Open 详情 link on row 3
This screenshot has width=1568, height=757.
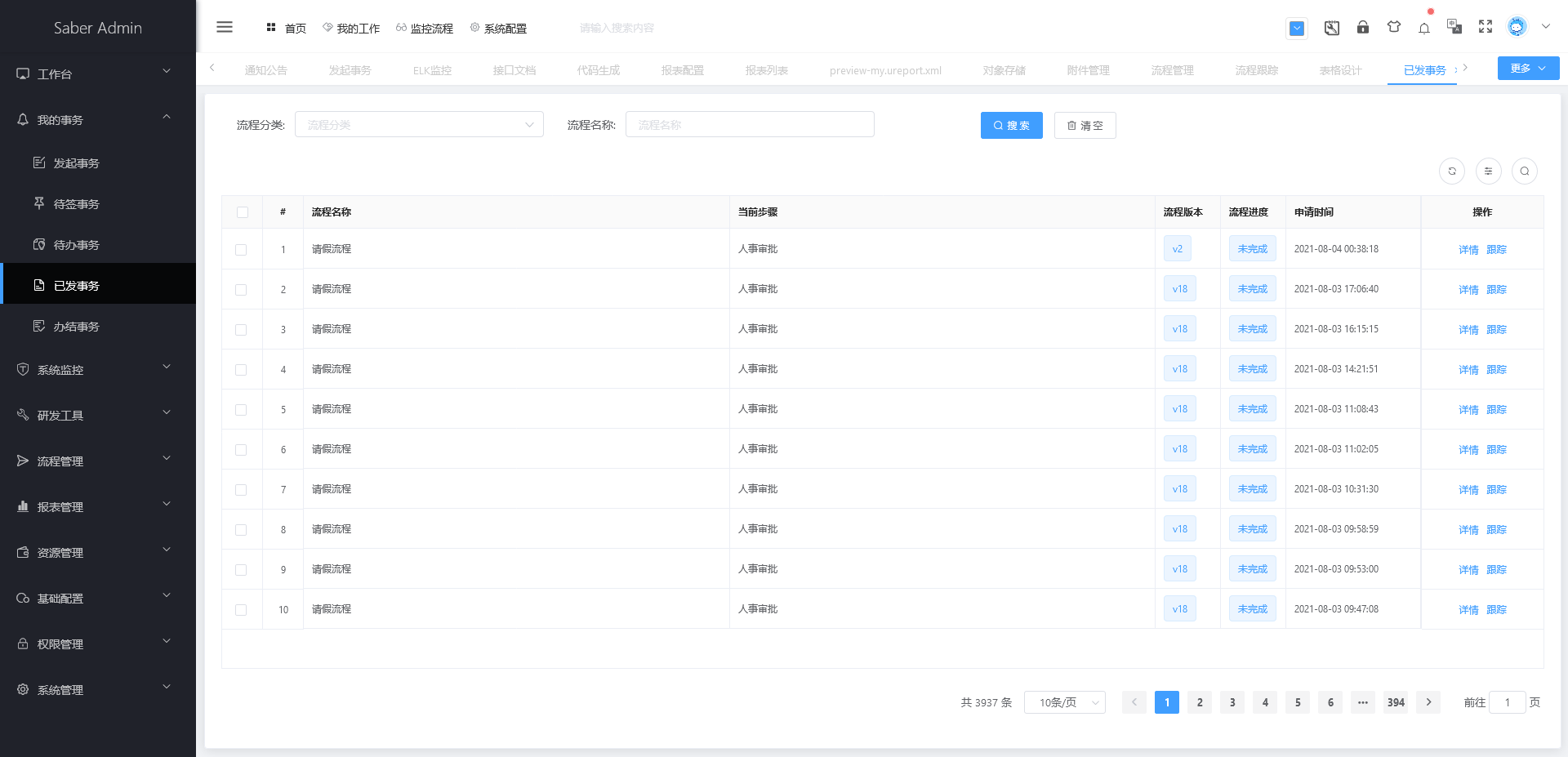pos(1468,329)
